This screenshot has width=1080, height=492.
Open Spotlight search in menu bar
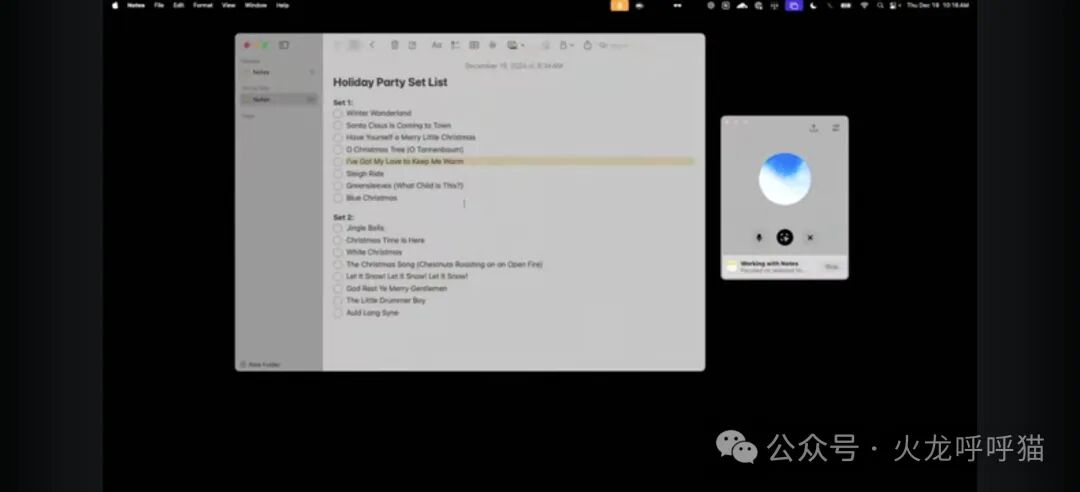click(x=881, y=6)
